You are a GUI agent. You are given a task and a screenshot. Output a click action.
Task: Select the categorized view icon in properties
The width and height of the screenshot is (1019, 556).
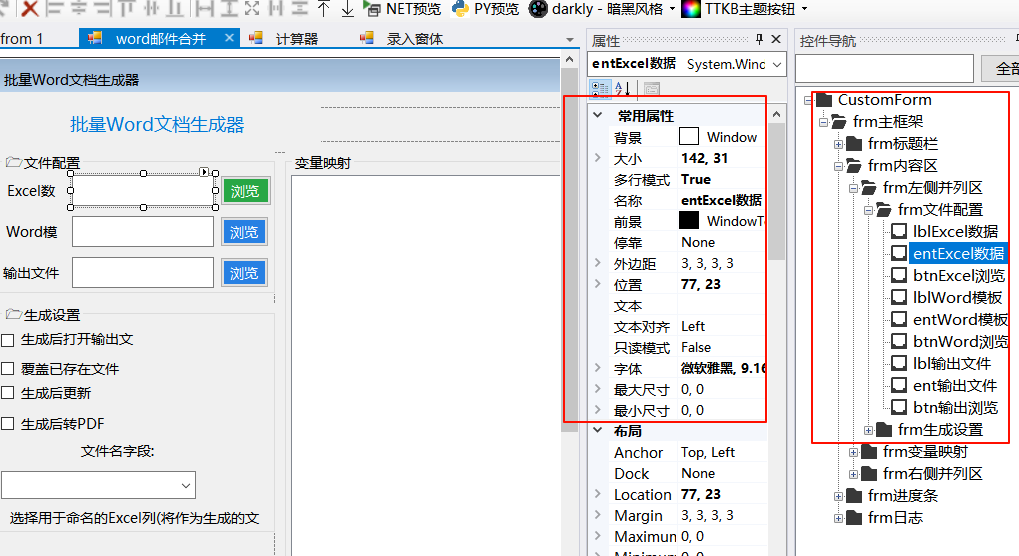(599, 88)
